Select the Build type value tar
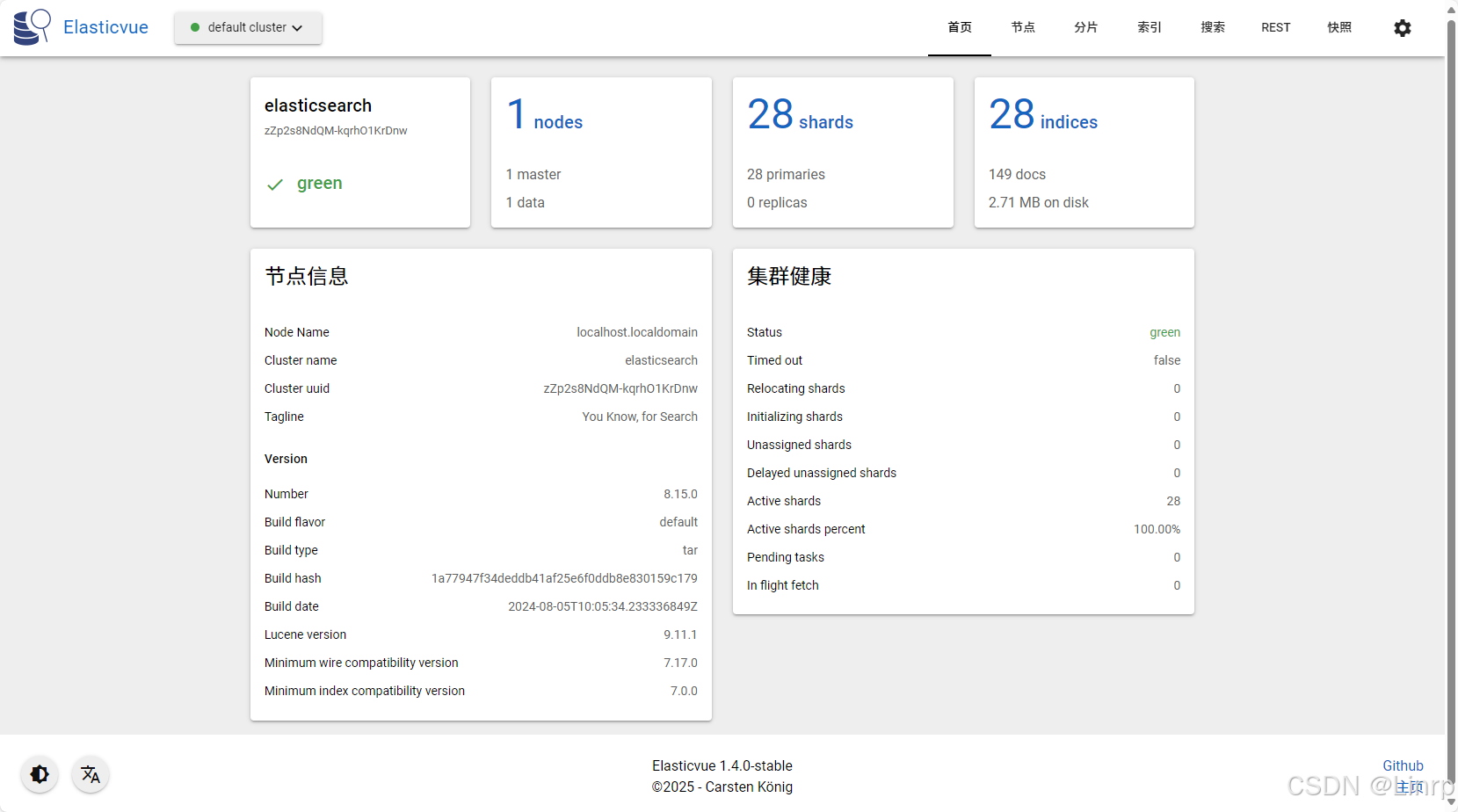Image resolution: width=1458 pixels, height=812 pixels. pyautogui.click(x=690, y=550)
